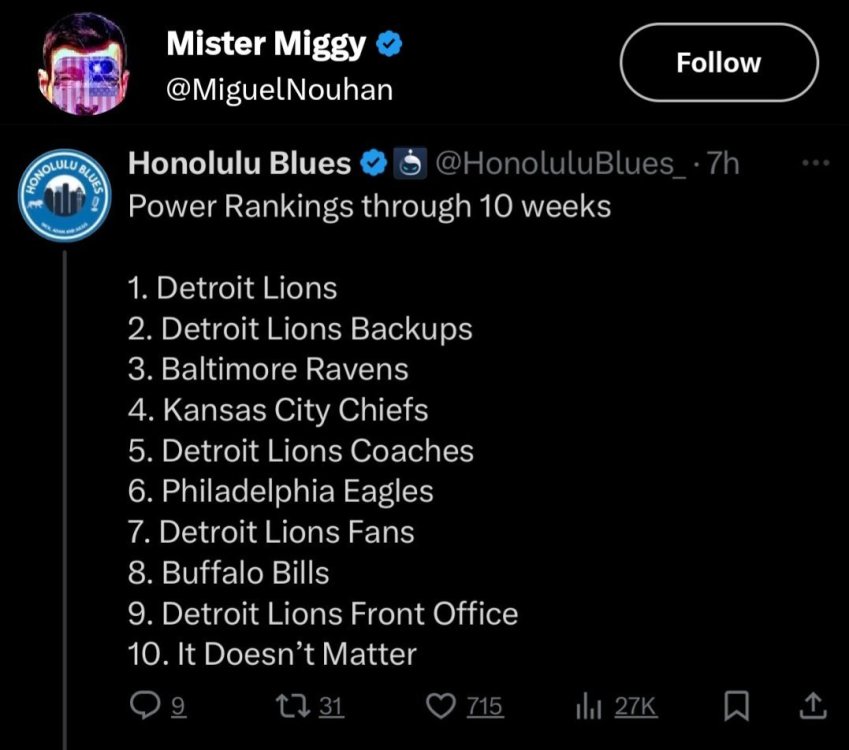
Task: Click the Honolulu Blues display name
Action: (240, 163)
